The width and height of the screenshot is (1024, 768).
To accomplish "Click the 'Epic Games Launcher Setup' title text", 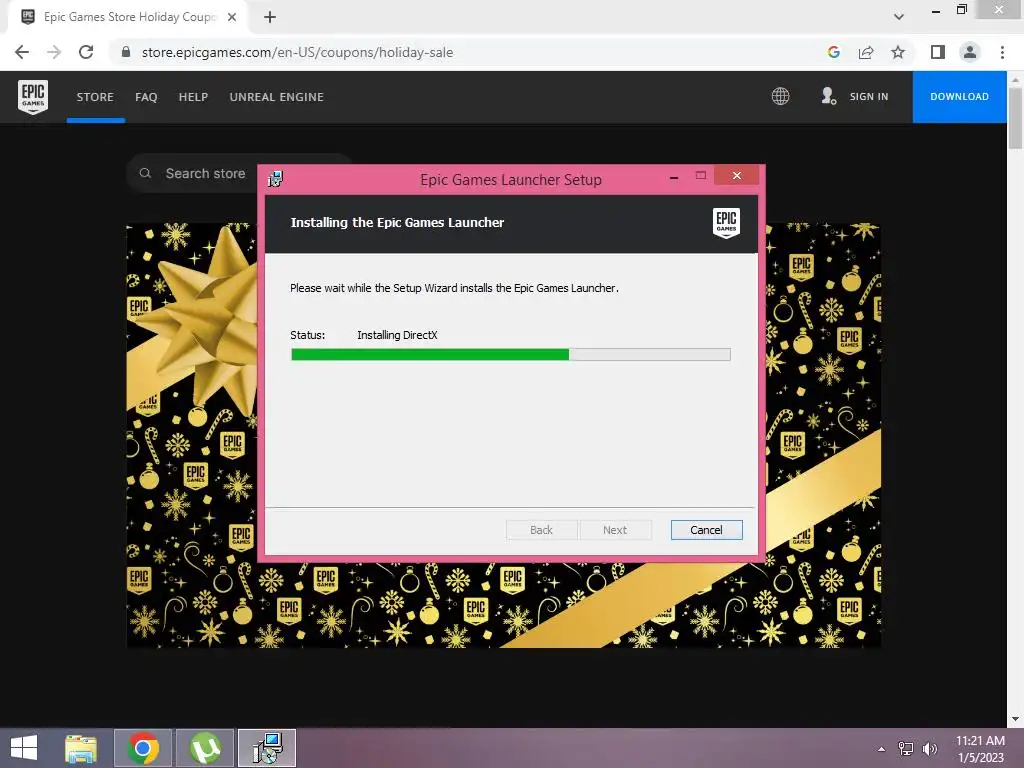I will [511, 180].
